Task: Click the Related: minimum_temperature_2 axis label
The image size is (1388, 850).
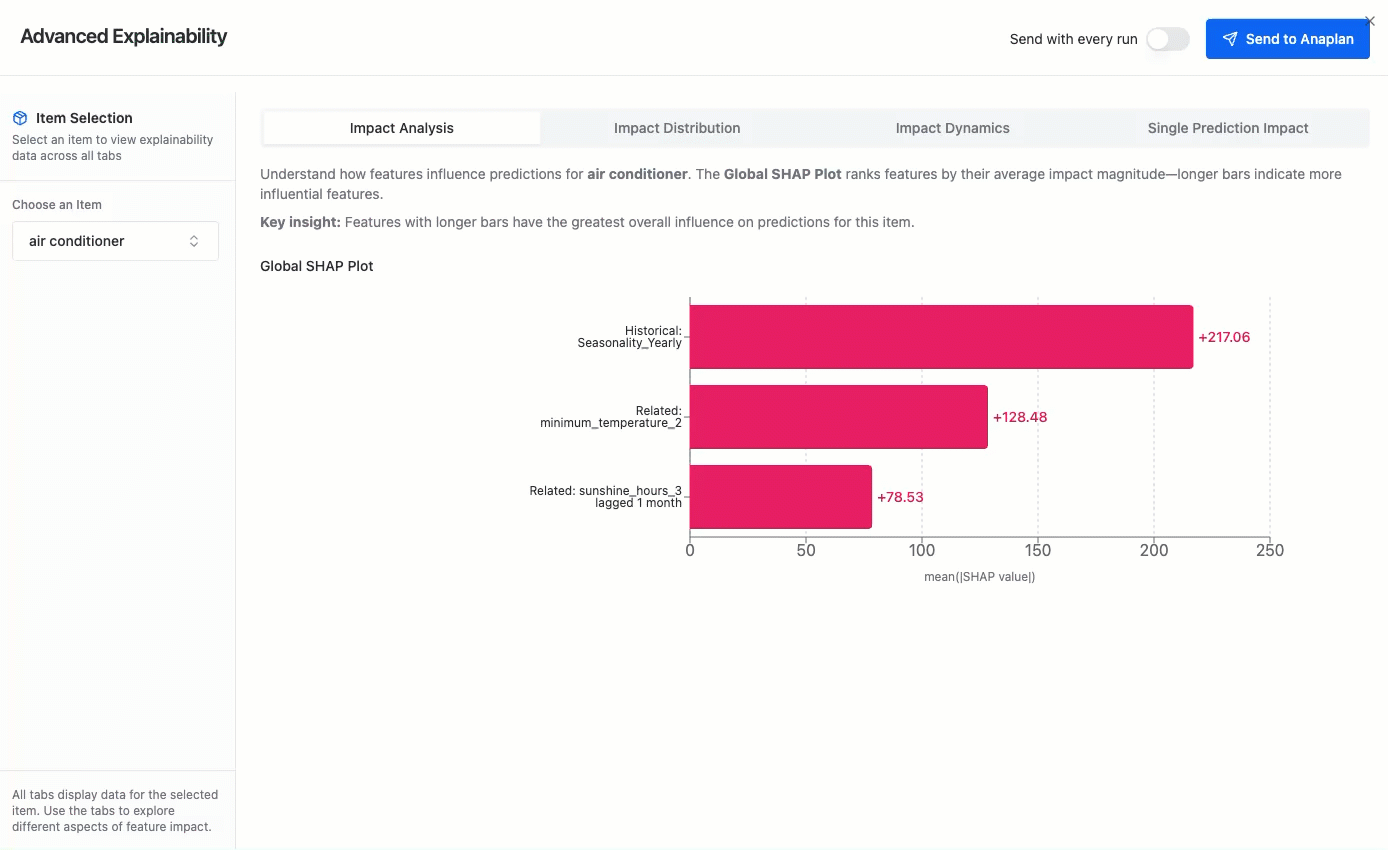Action: tap(611, 417)
